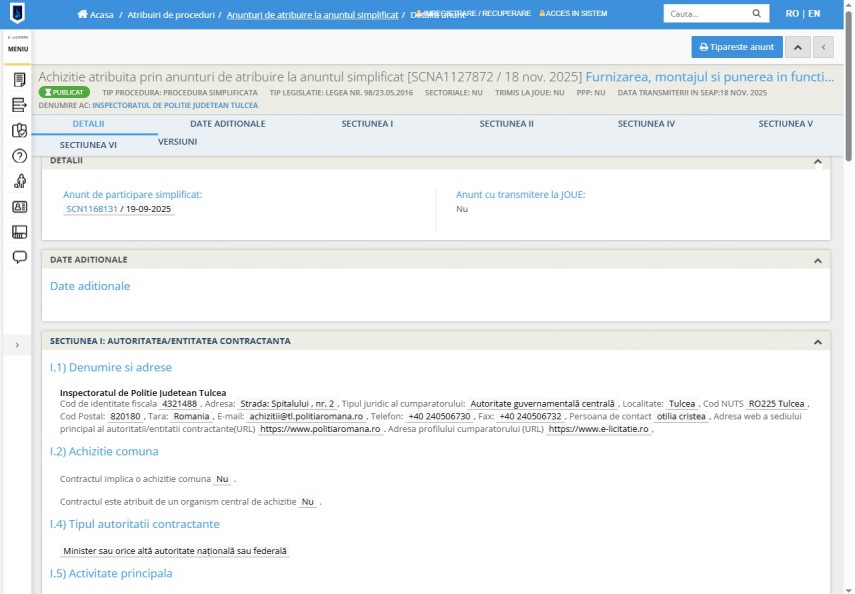Click the search magnifier icon

(x=757, y=15)
